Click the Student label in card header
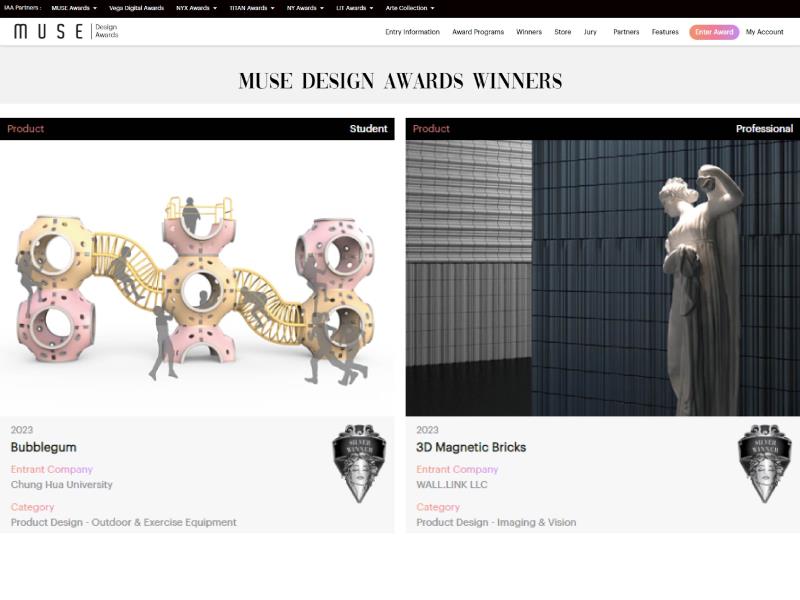The width and height of the screenshot is (800, 600). 368,129
